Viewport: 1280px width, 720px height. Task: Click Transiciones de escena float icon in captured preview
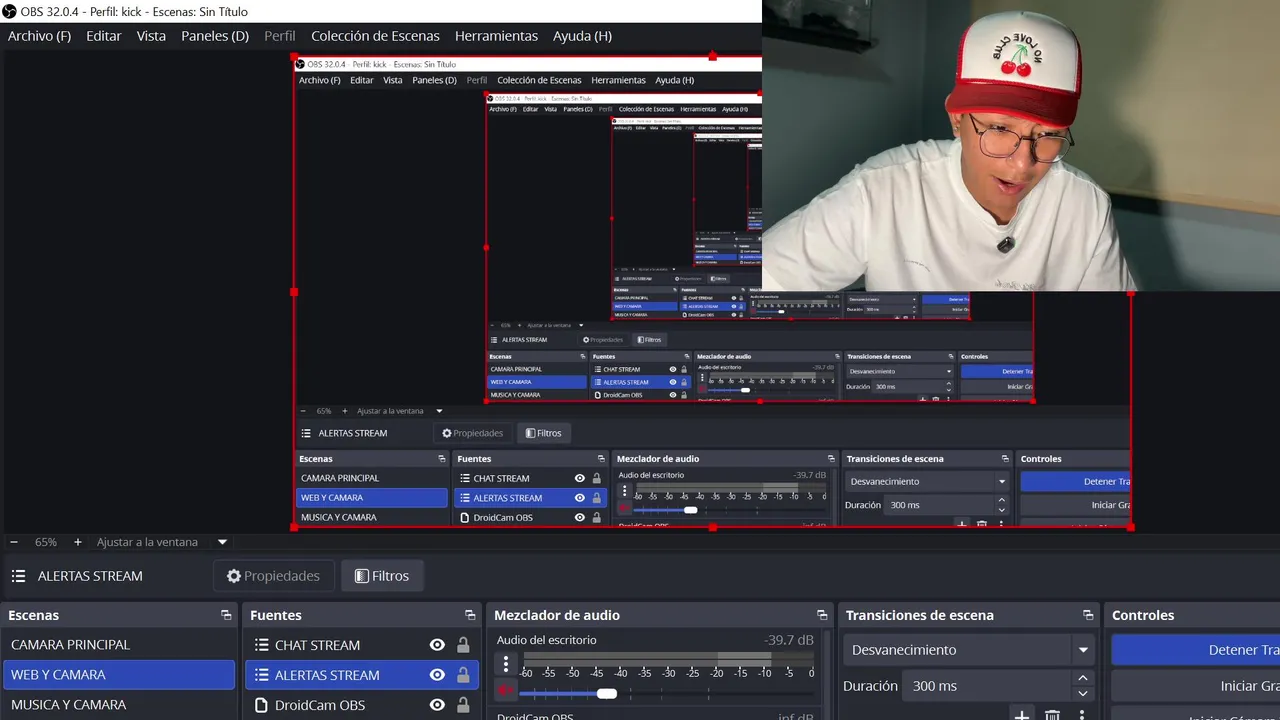[1004, 459]
